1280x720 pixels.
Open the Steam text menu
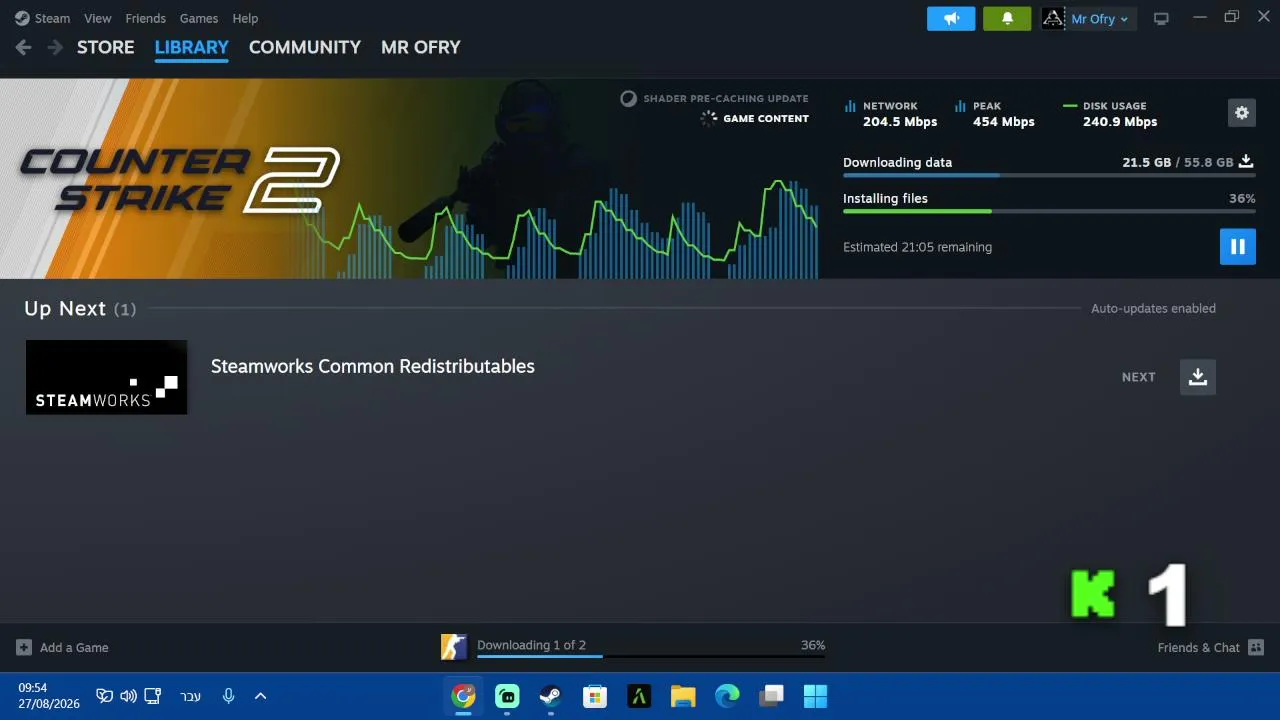pyautogui.click(x=53, y=18)
